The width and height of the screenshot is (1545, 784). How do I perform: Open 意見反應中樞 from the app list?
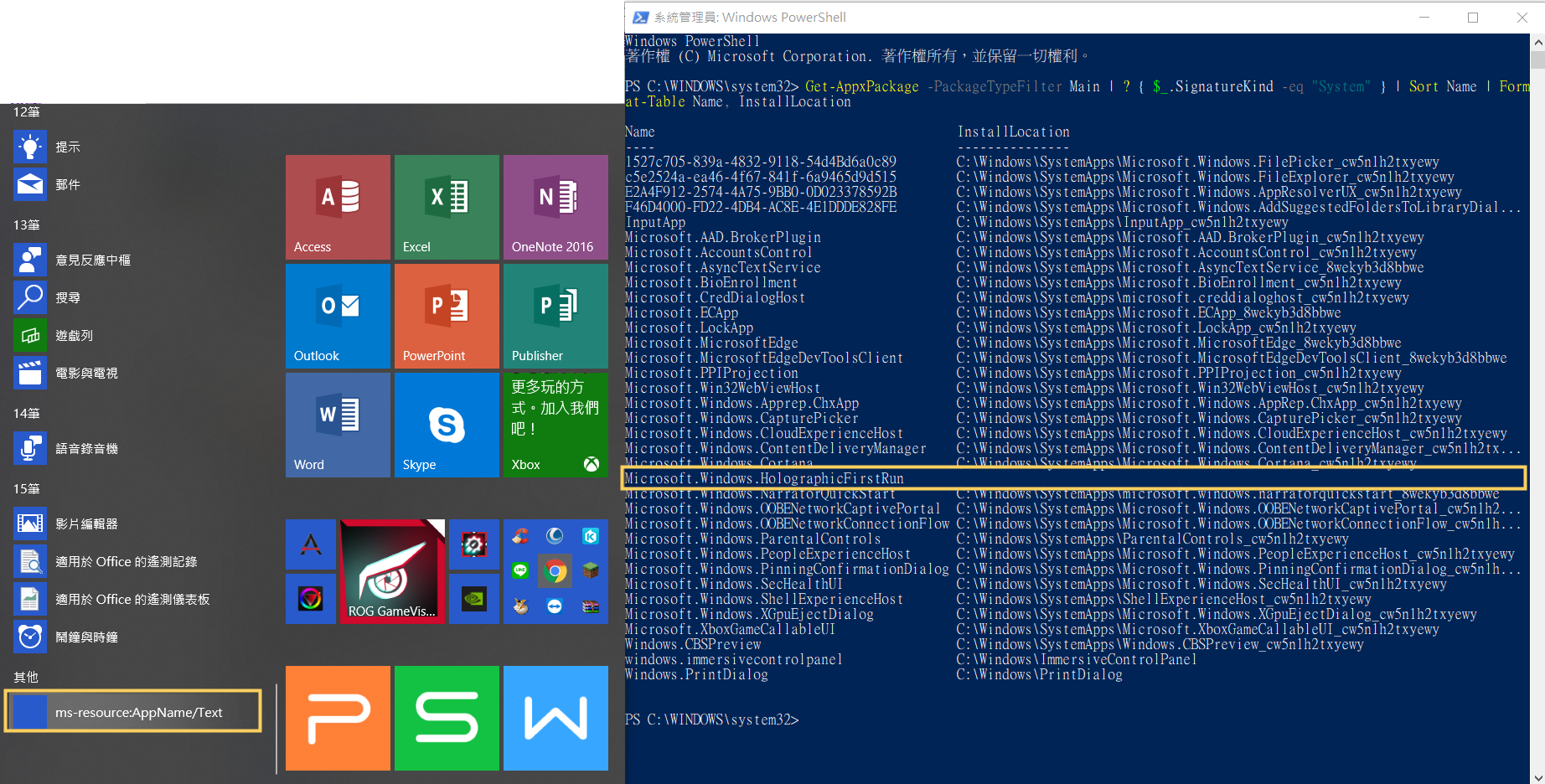(134, 260)
